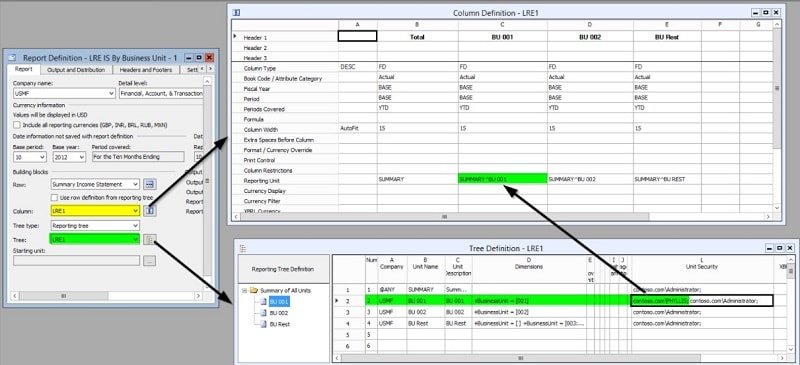800x365 pixels.
Task: Select the empty cell A in Header 1 row
Action: (x=357, y=36)
